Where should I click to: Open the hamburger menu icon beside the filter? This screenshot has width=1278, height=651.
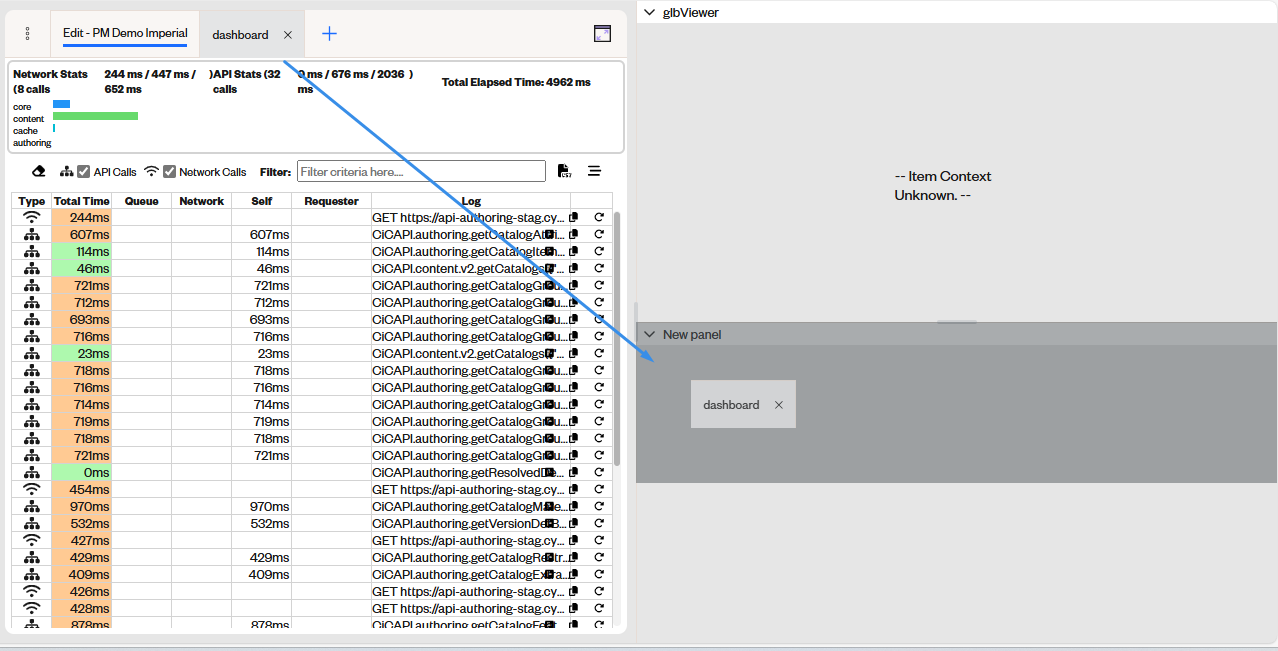point(594,170)
